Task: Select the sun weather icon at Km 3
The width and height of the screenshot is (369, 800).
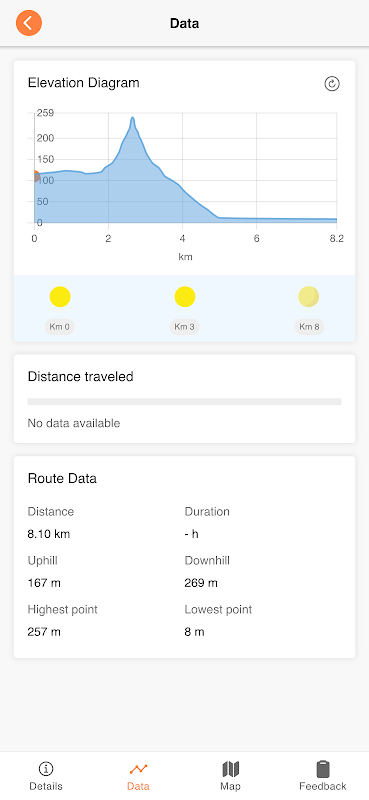Action: [x=185, y=297]
